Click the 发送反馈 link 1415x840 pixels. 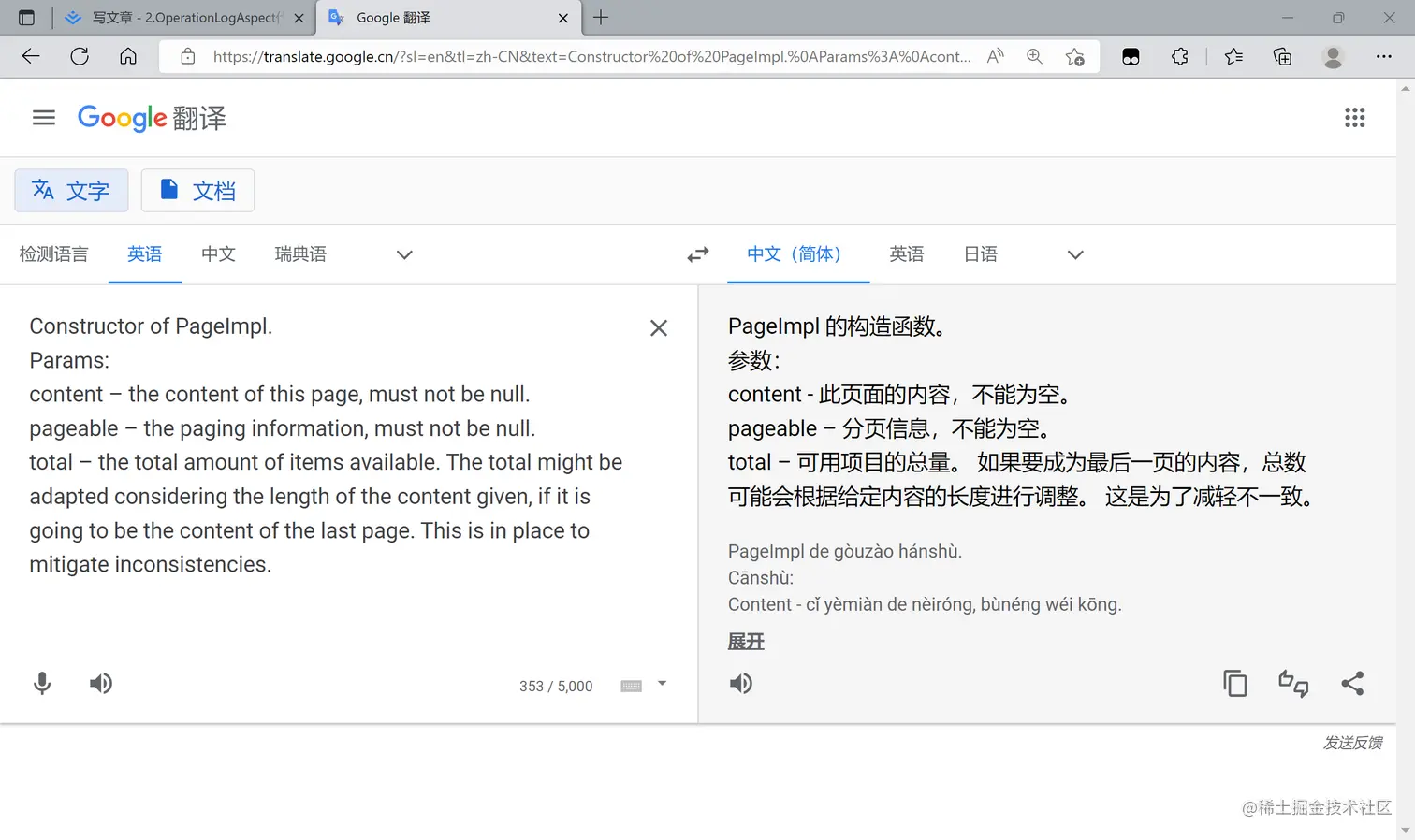tap(1352, 743)
